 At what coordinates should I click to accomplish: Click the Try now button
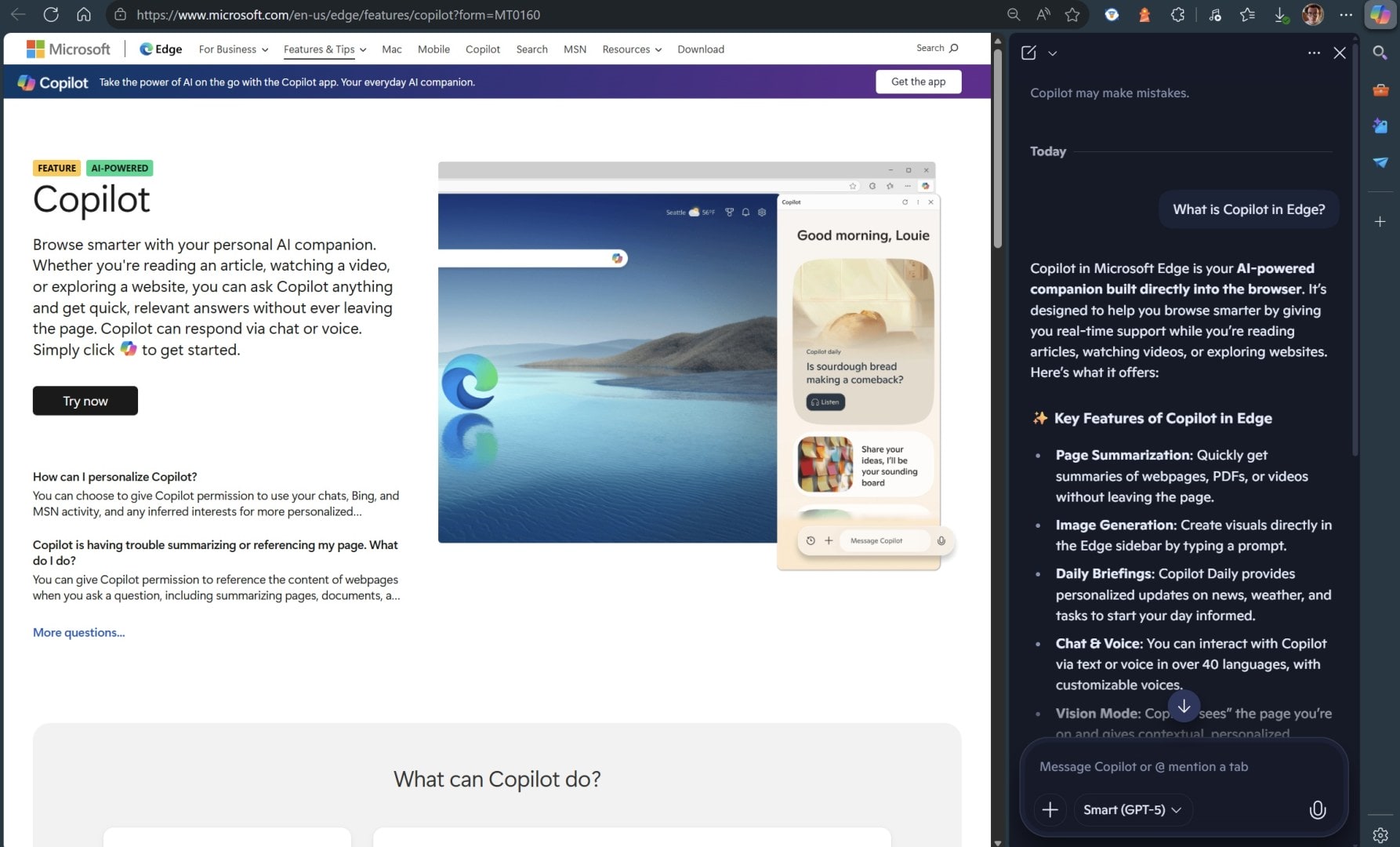pyautogui.click(x=85, y=401)
